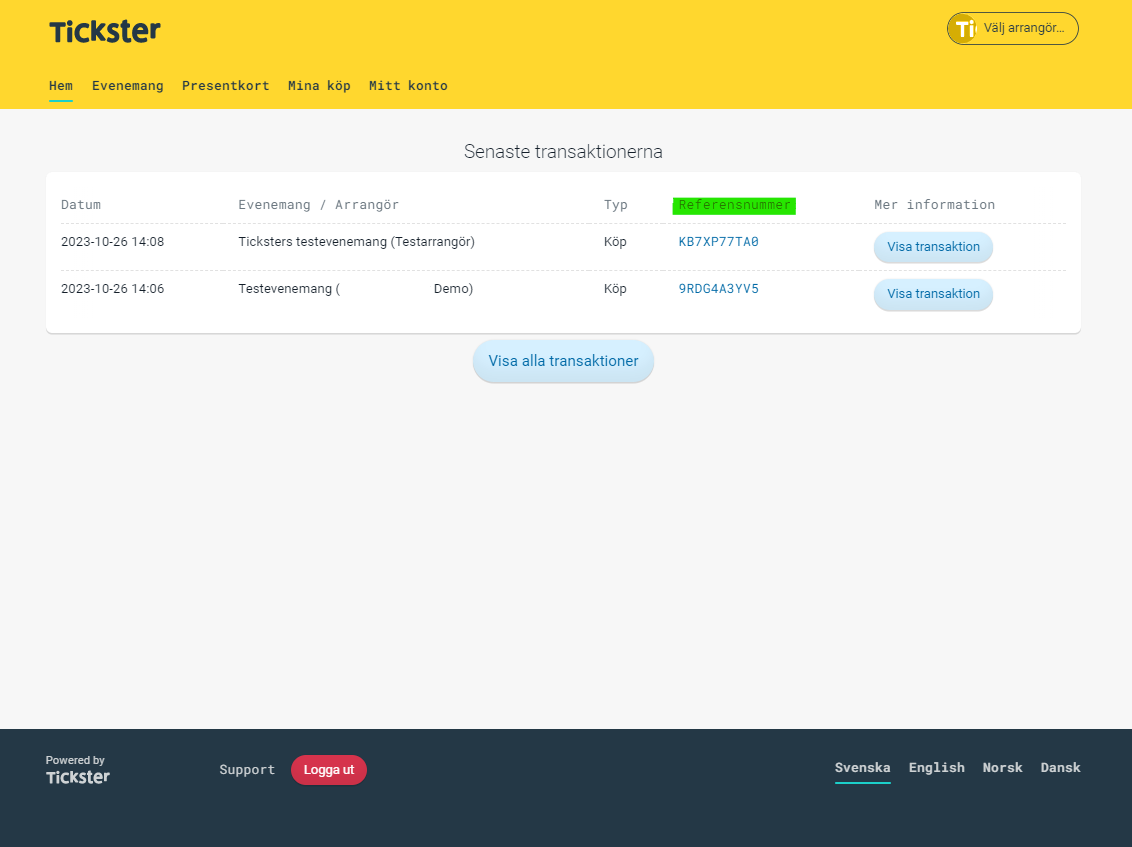Select Svenska as the language
The height and width of the screenshot is (847, 1132).
(862, 767)
